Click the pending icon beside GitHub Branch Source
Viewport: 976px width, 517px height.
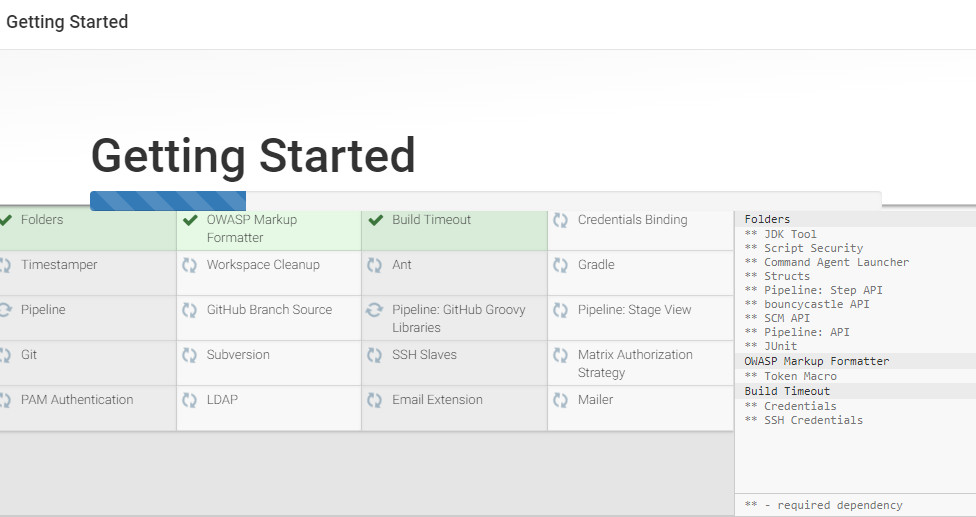[189, 310]
